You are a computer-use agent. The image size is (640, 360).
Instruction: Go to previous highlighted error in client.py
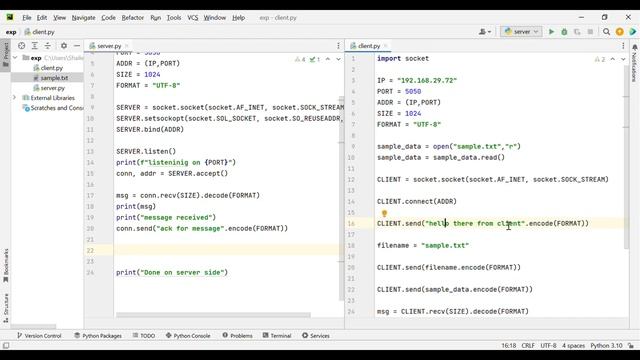coord(613,59)
